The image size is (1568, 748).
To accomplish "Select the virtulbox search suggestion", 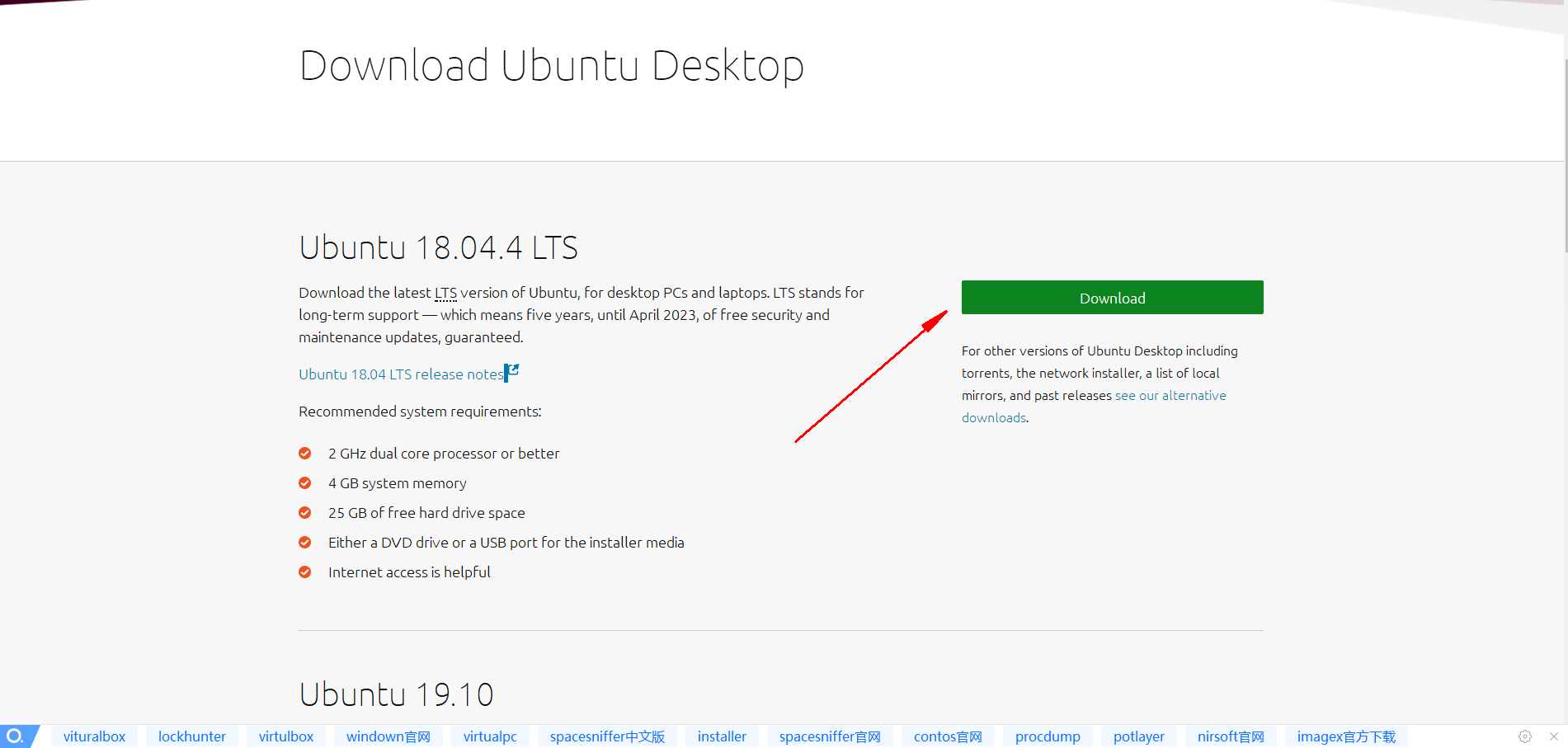I will (286, 736).
